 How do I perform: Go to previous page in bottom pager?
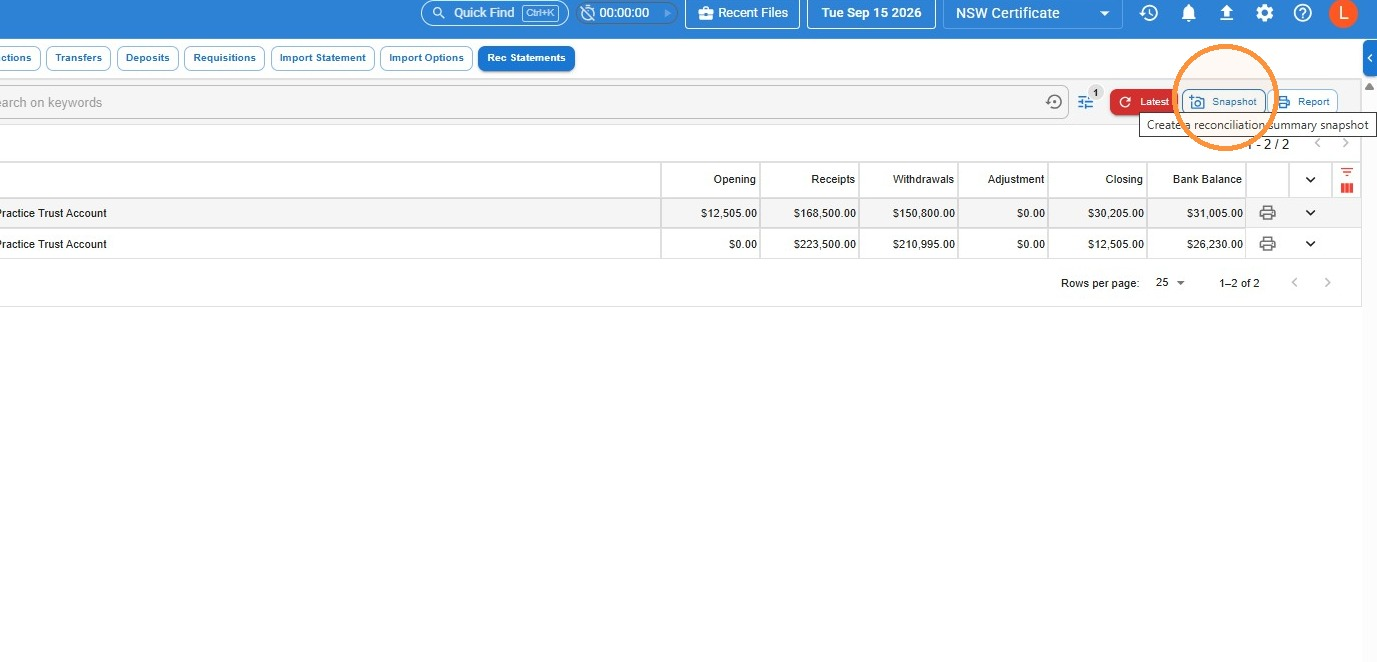1295,283
